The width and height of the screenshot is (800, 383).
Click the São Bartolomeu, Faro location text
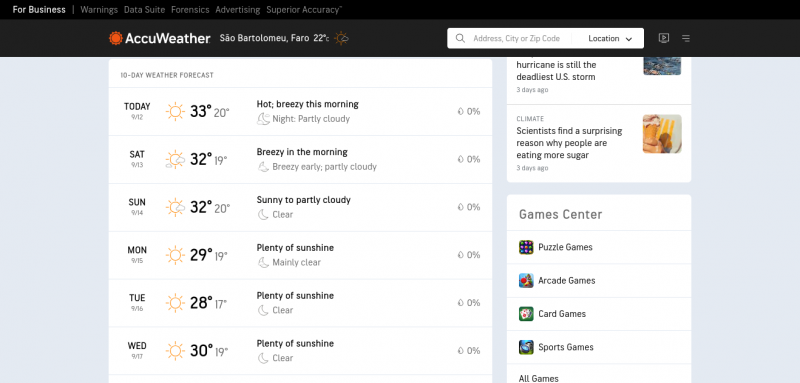coord(264,38)
